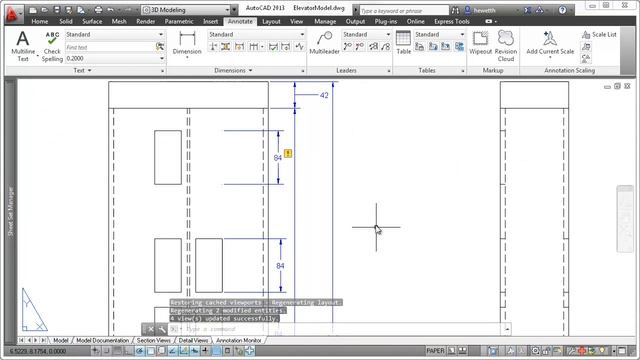
Task: Click the Find text input field
Action: point(110,47)
